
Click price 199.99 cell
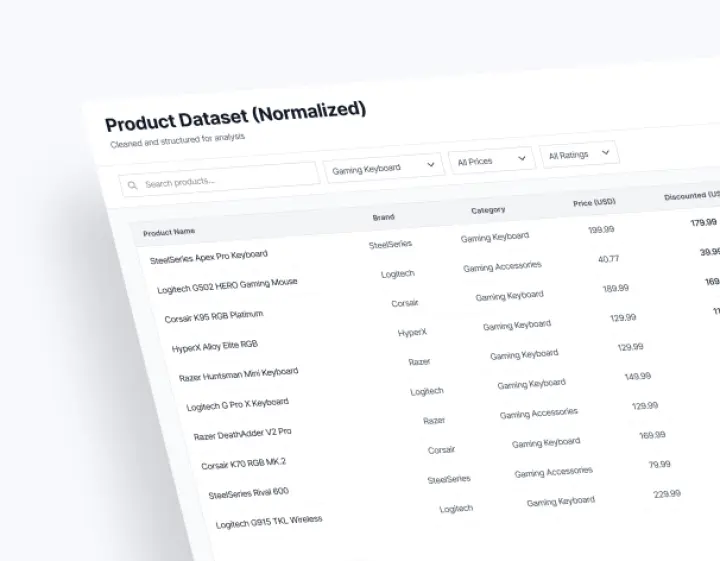click(x=601, y=230)
